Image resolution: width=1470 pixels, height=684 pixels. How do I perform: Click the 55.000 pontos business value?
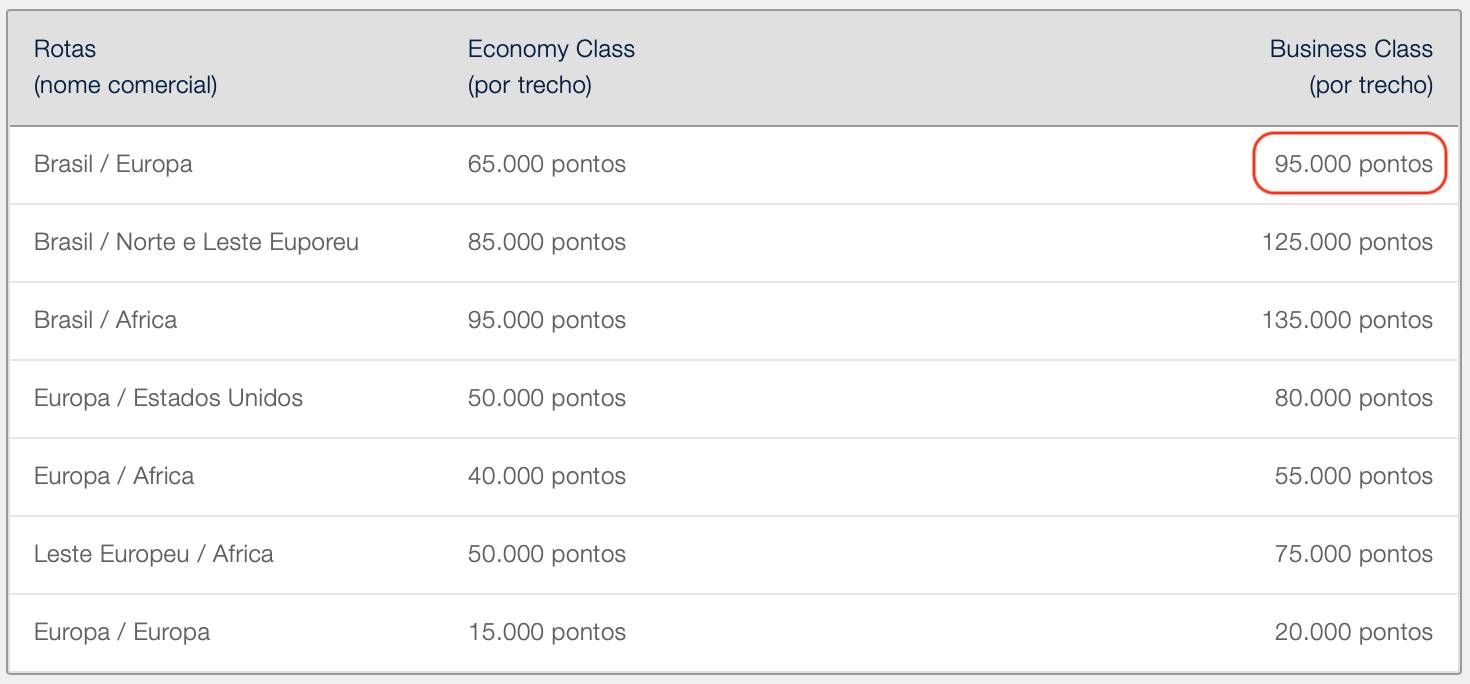tap(1353, 476)
